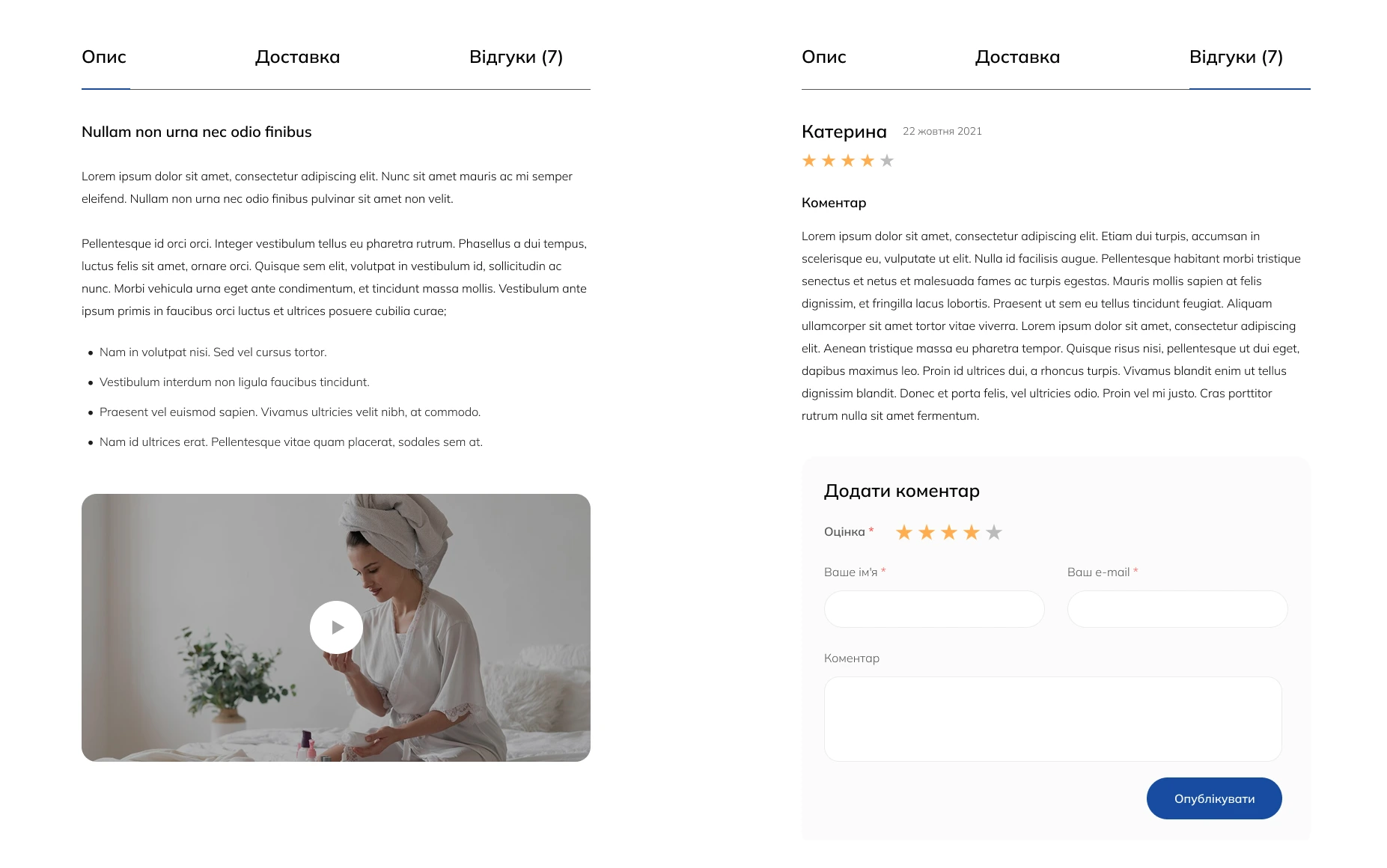Set rating to three stars in comment form
Screen dimensions: 1387x868
coord(949,532)
